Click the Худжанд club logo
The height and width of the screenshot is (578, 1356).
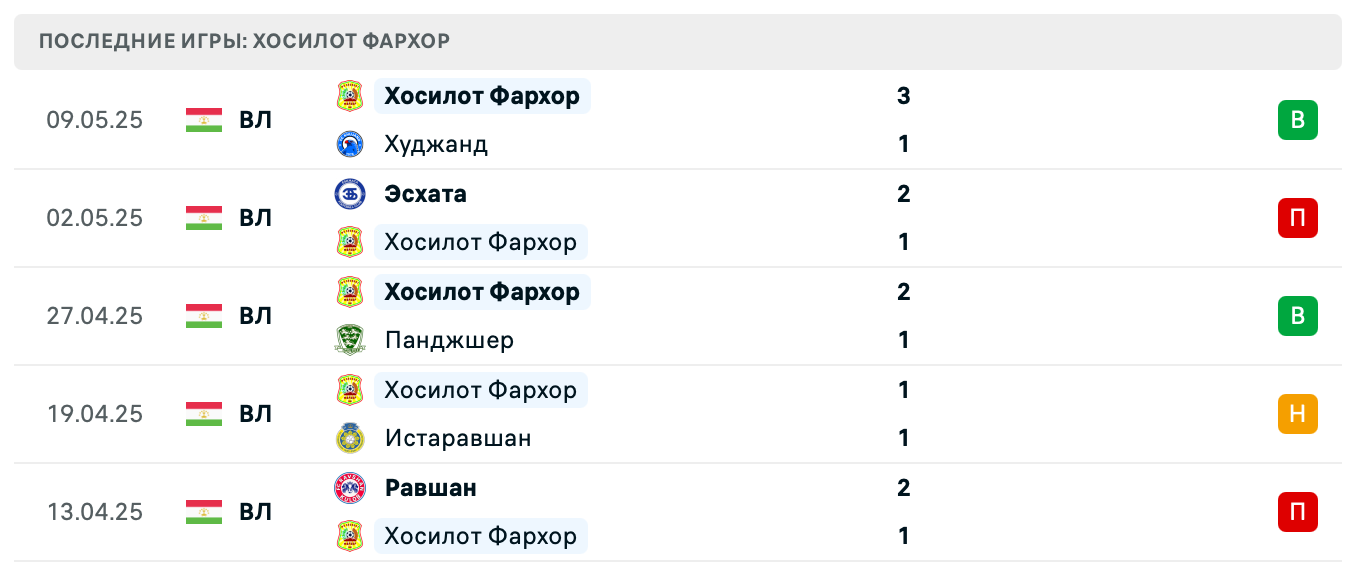pyautogui.click(x=350, y=144)
